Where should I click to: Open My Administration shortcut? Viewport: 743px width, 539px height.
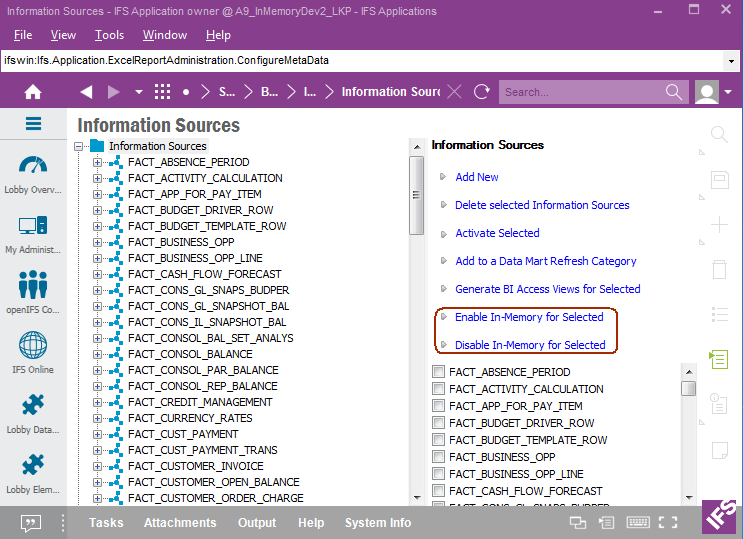pos(33,235)
